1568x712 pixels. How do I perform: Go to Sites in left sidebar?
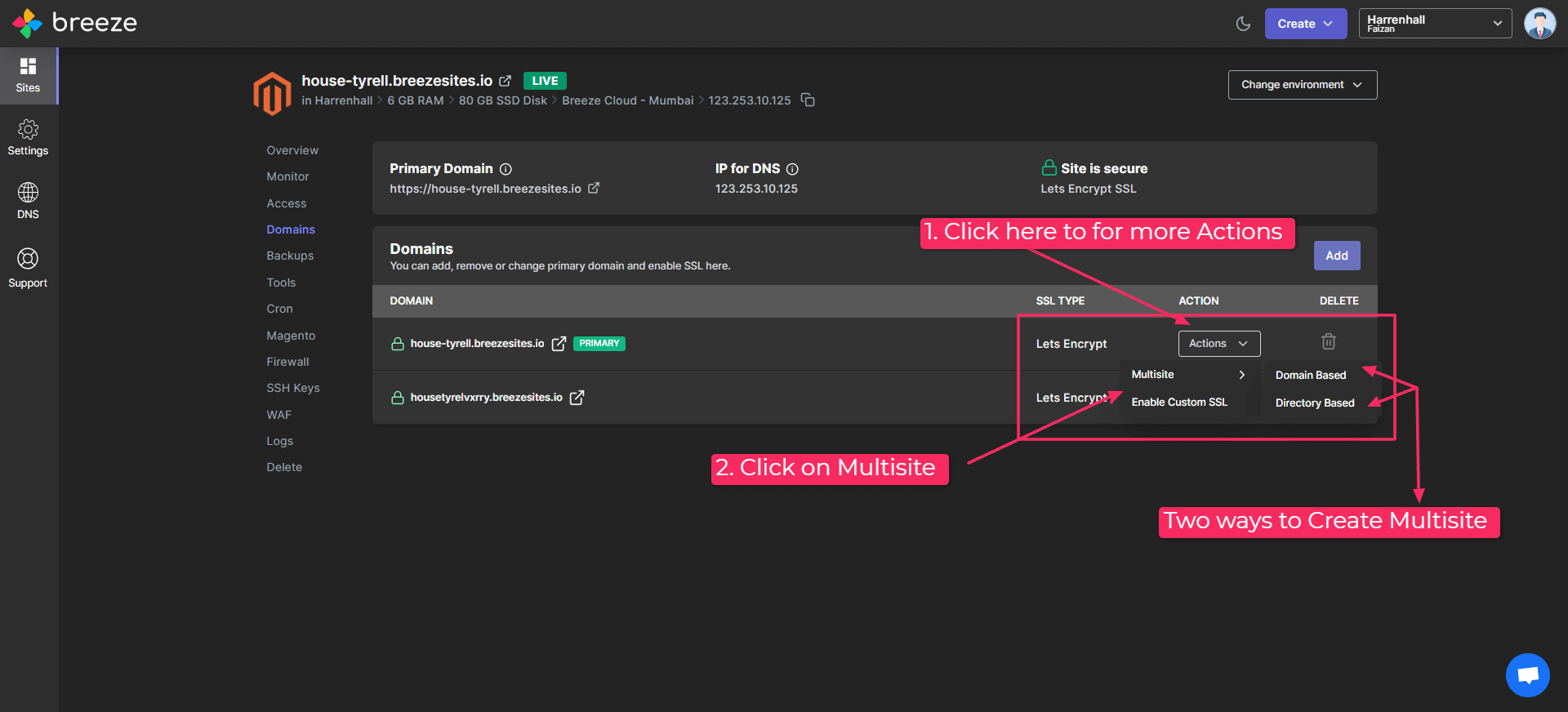[28, 75]
